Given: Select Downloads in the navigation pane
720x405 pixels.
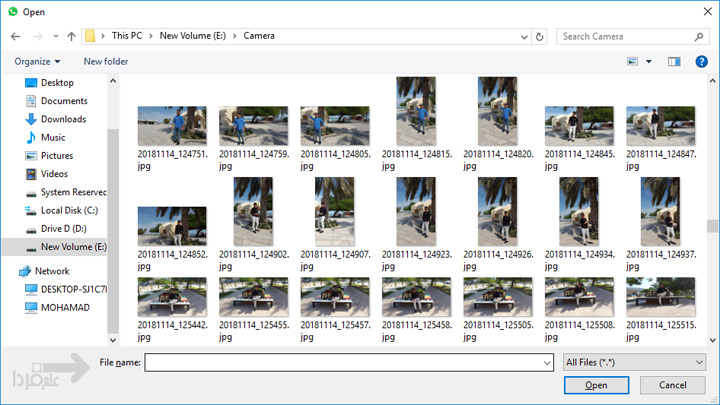Looking at the screenshot, I should point(62,119).
